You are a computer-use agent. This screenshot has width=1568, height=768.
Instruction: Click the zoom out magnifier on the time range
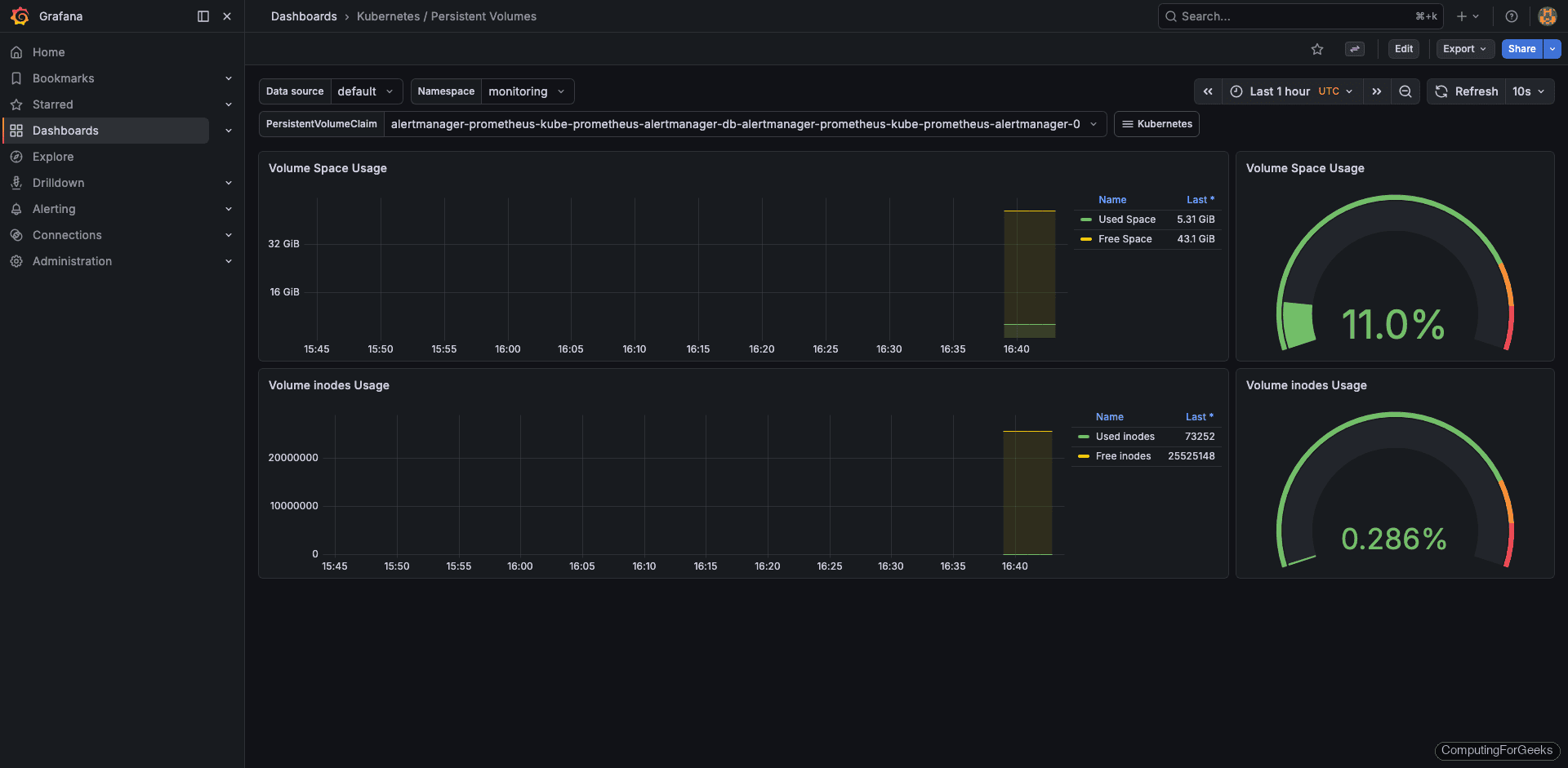[1405, 91]
